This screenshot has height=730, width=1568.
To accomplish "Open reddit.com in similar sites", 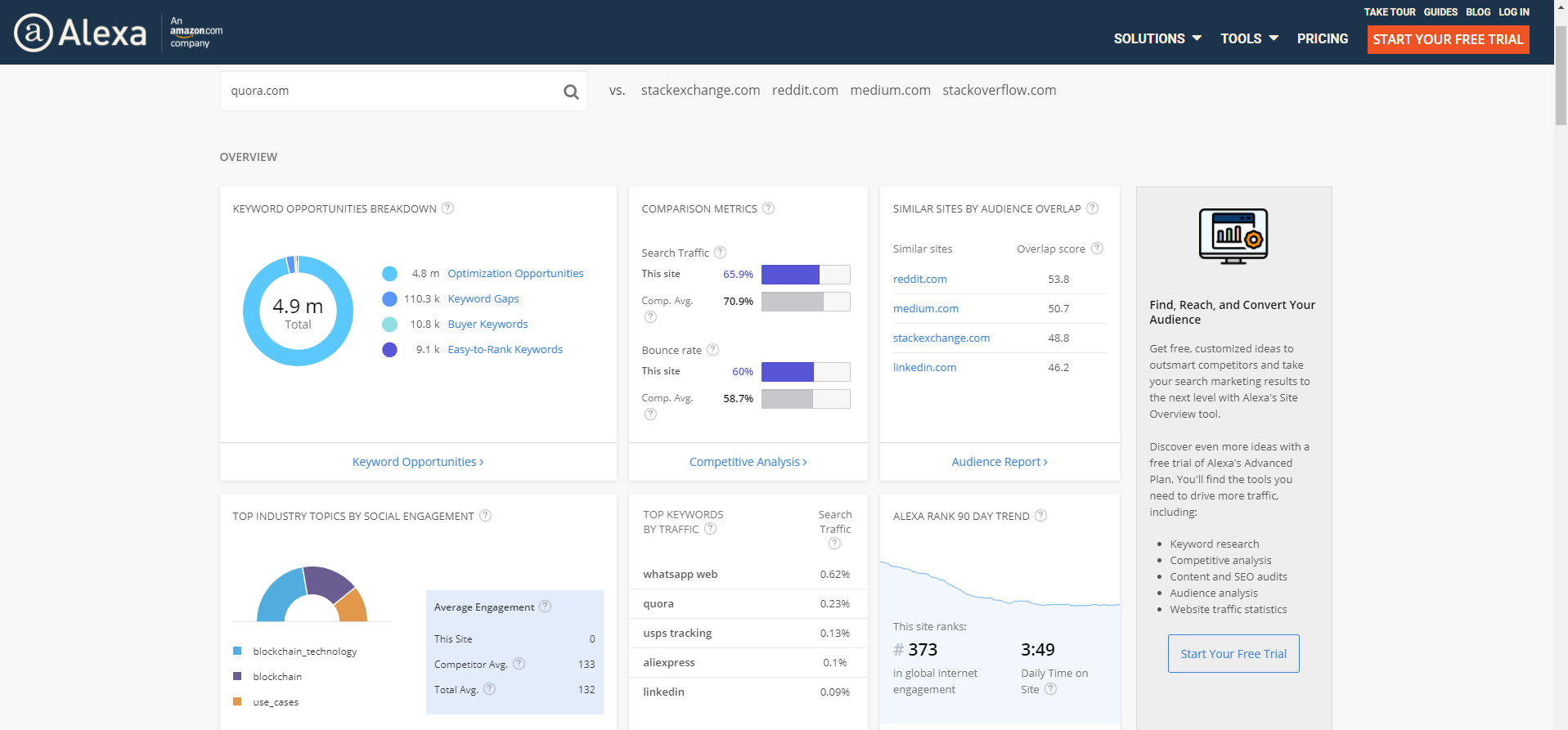I will 919,280.
